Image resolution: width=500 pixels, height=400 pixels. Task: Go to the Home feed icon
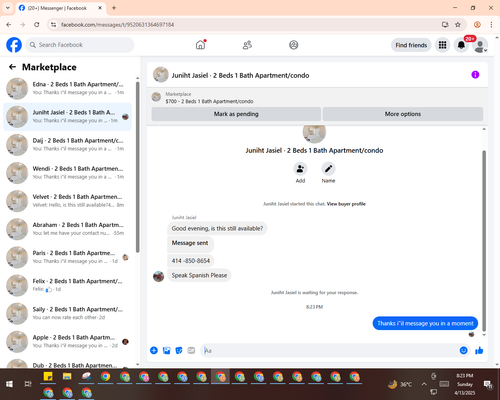200,45
